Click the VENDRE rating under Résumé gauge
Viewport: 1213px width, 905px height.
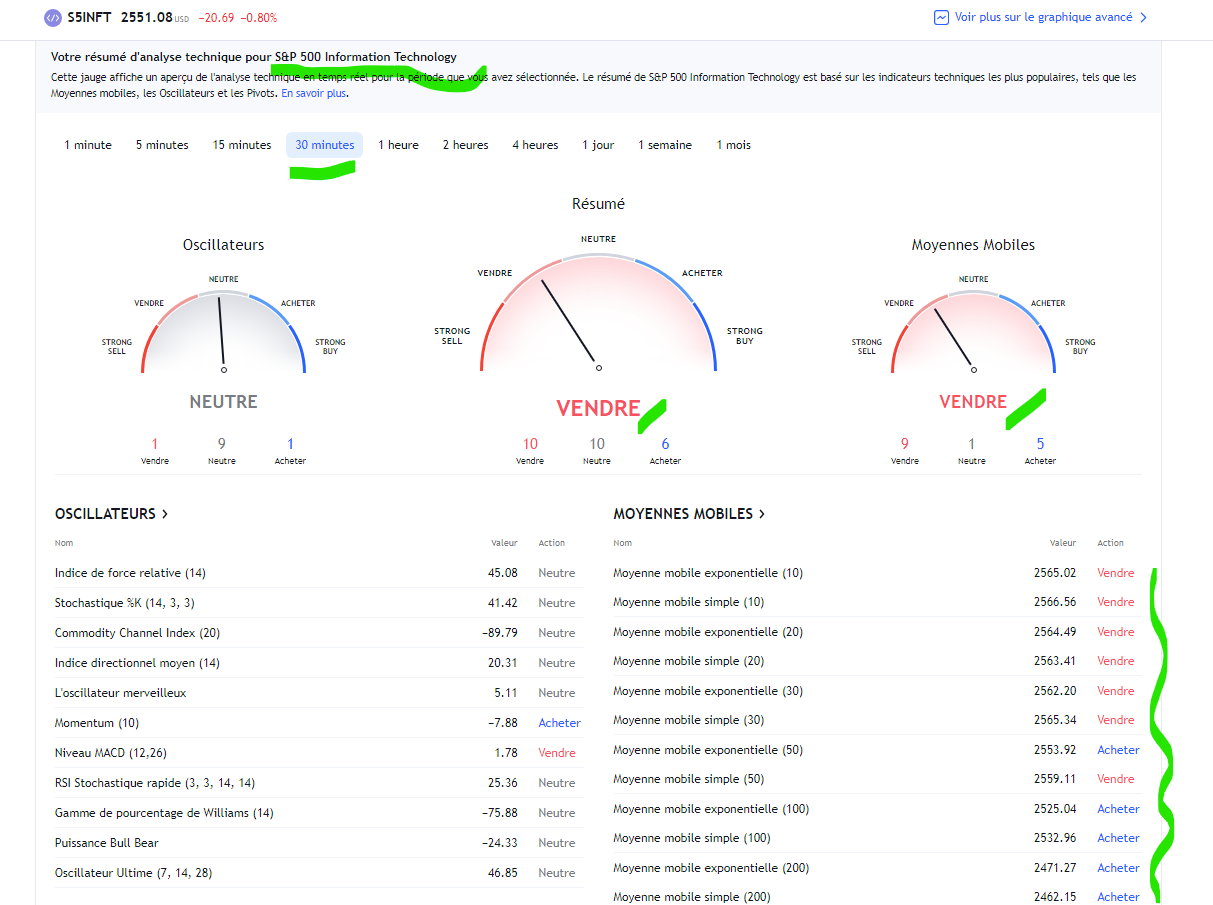(598, 408)
